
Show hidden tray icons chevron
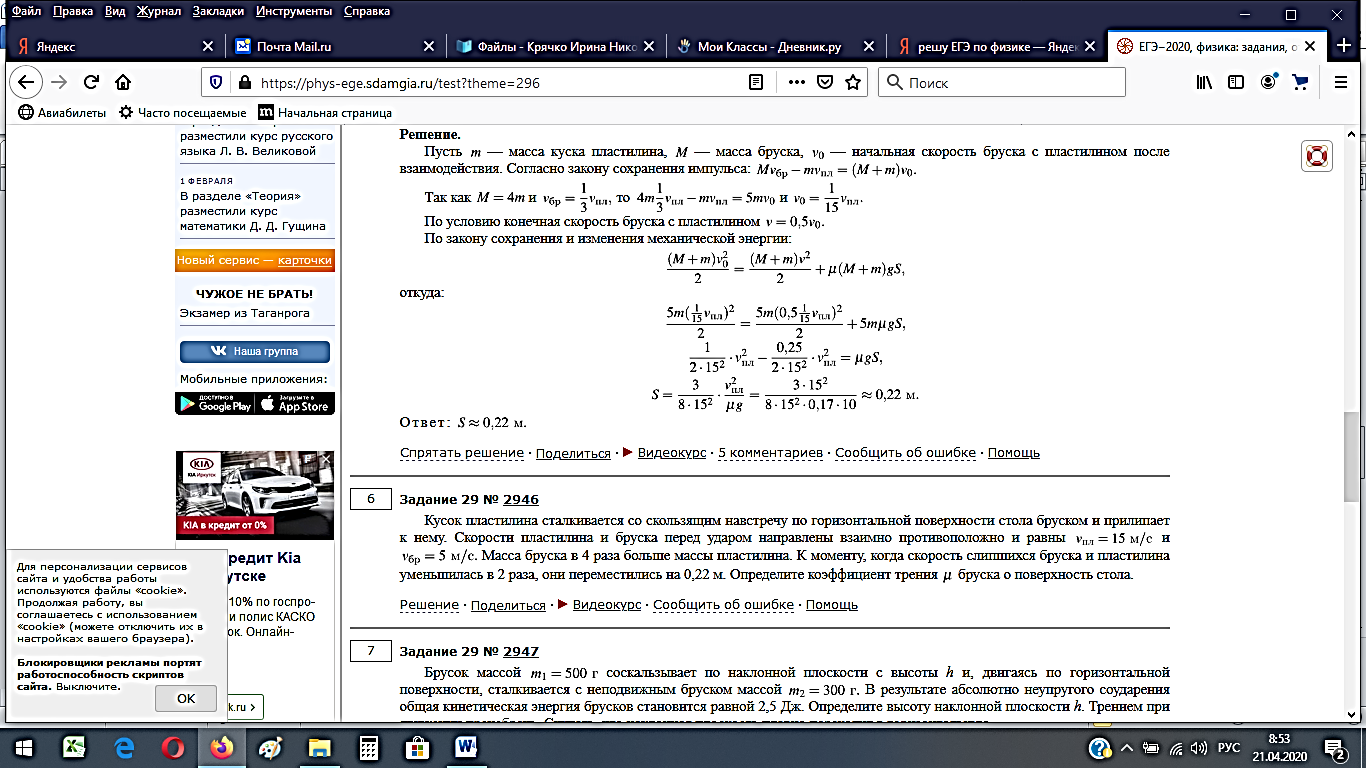pos(1127,747)
